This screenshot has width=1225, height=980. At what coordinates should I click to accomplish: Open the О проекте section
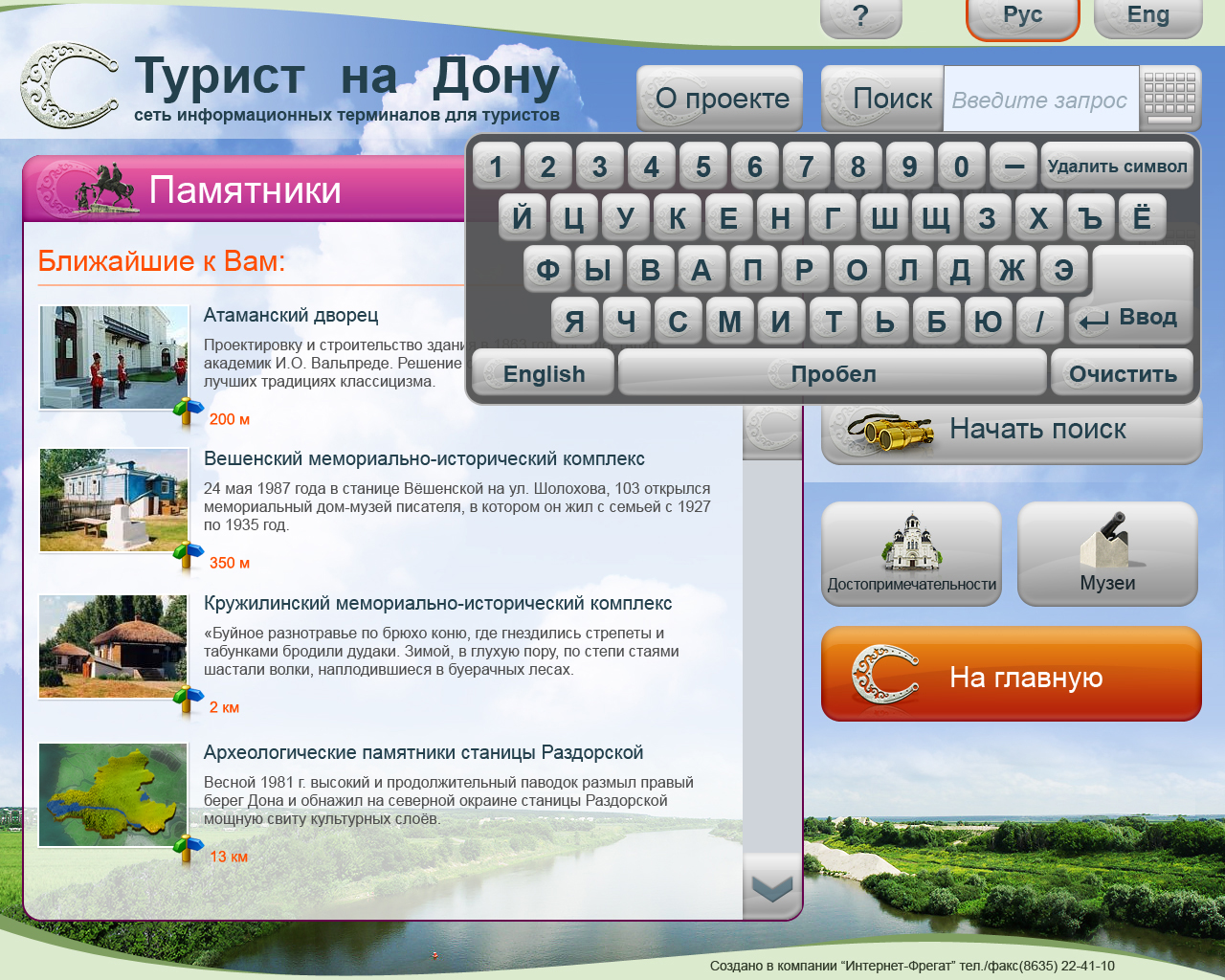(x=720, y=99)
